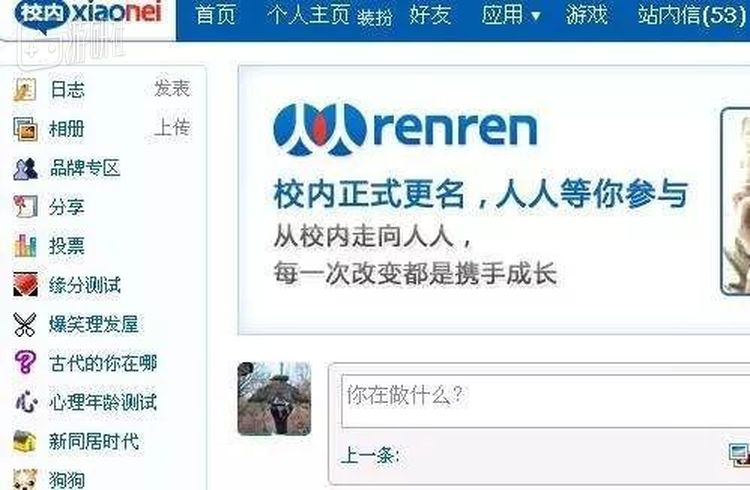Expand the 应用 dropdown arrow
Screen dimensions: 750x490
pos(536,17)
